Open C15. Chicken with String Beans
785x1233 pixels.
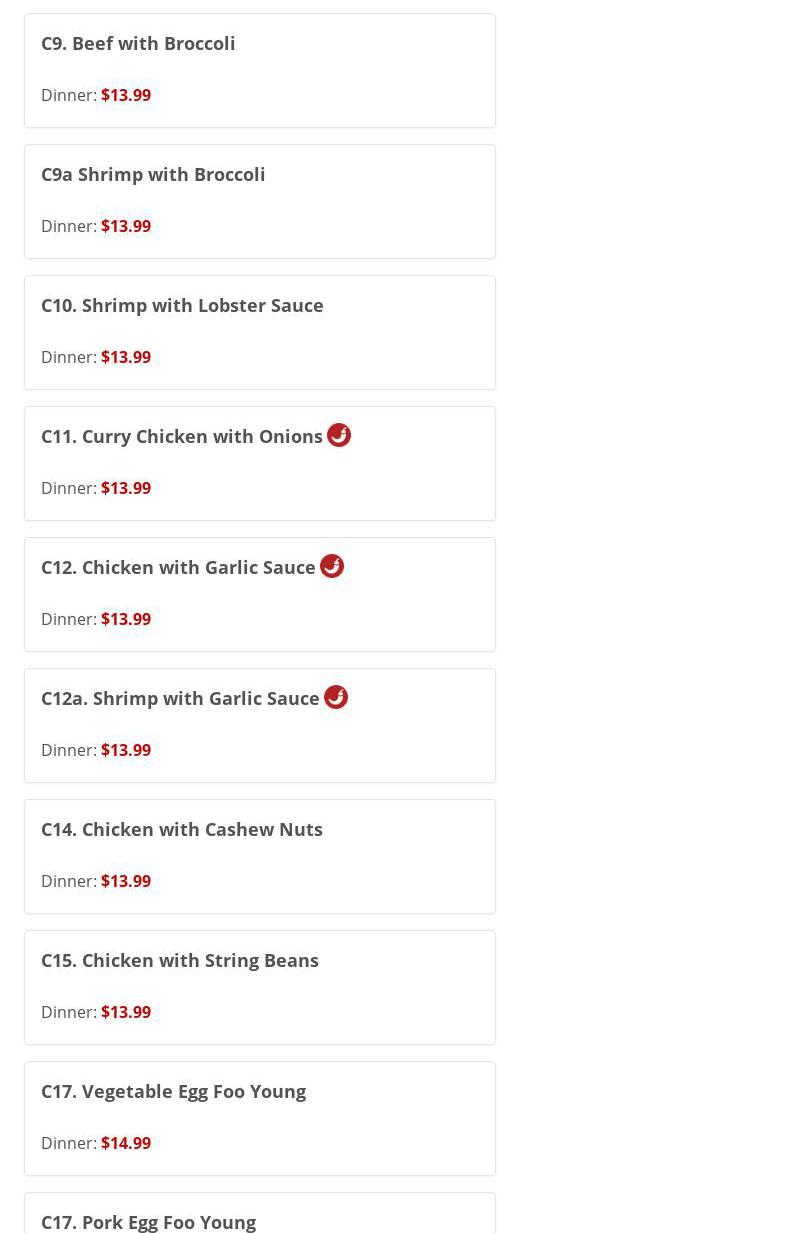click(x=180, y=960)
